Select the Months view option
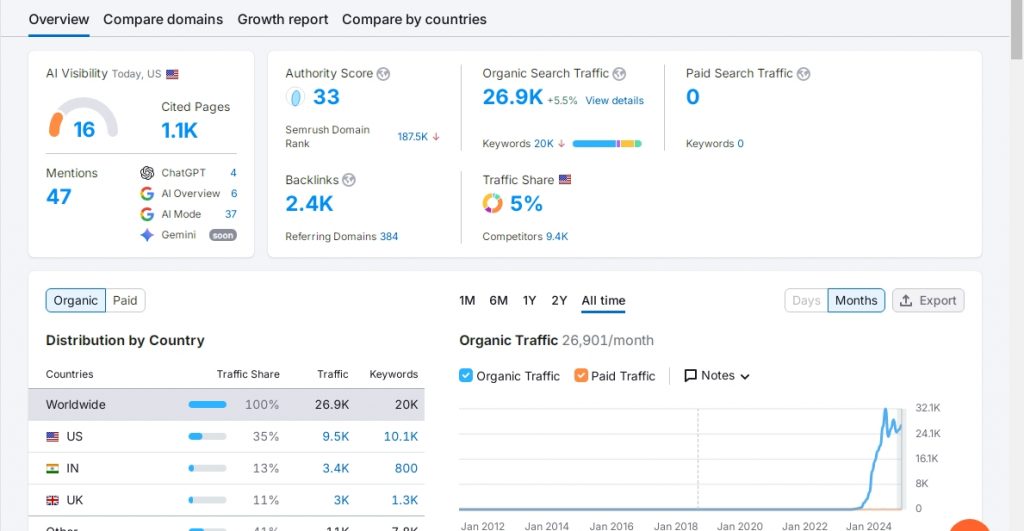Image resolution: width=1024 pixels, height=531 pixels. (856, 300)
